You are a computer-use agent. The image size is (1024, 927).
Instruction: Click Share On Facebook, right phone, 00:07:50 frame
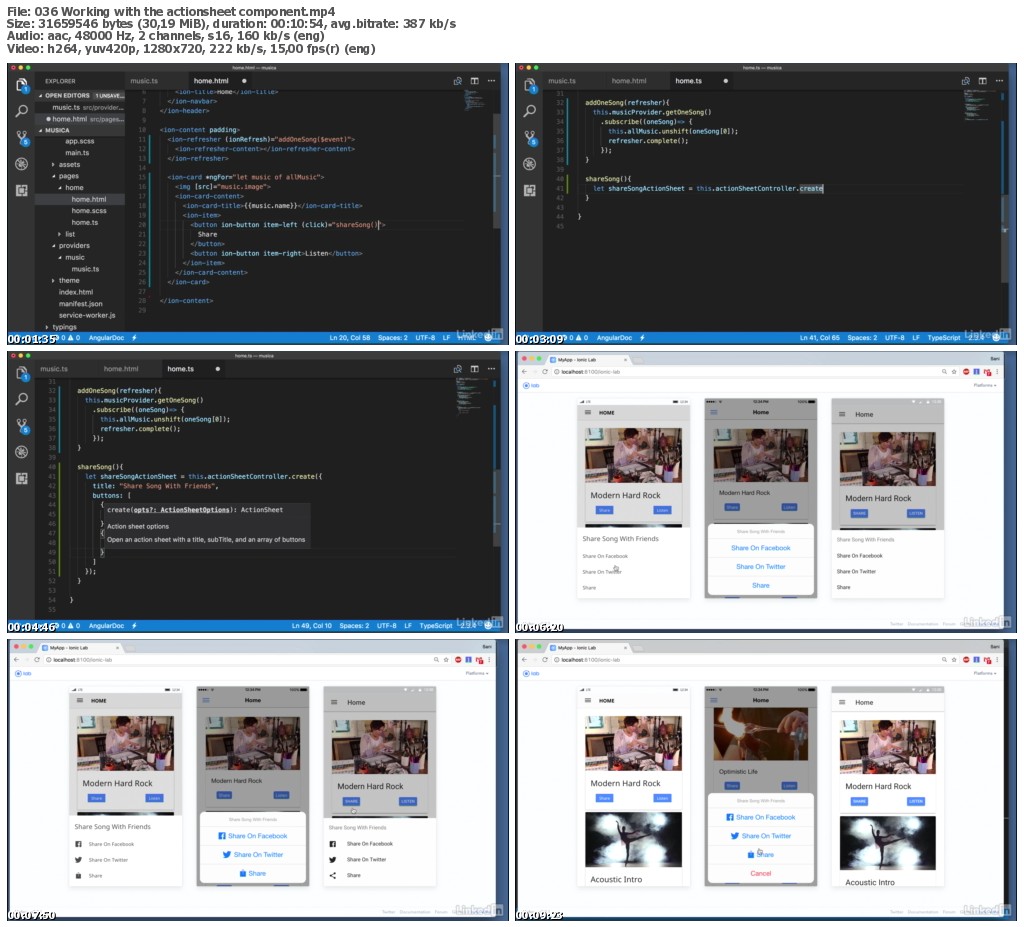coord(370,844)
